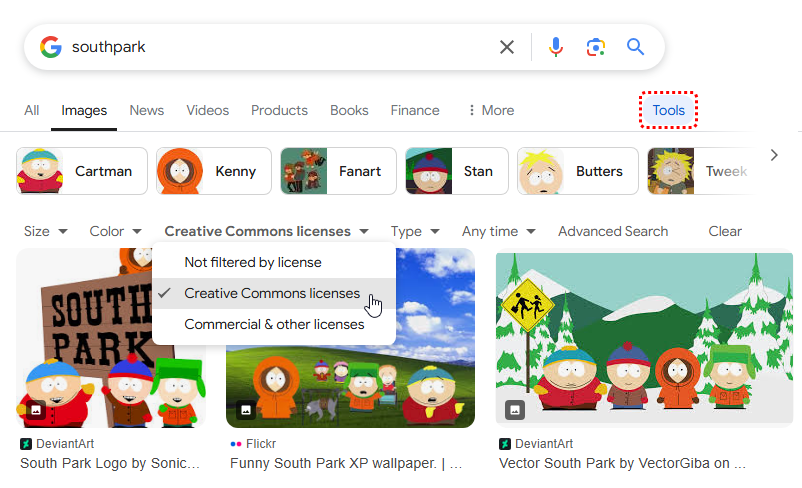The width and height of the screenshot is (802, 488).
Task: Open the Finance tab
Action: click(x=415, y=110)
